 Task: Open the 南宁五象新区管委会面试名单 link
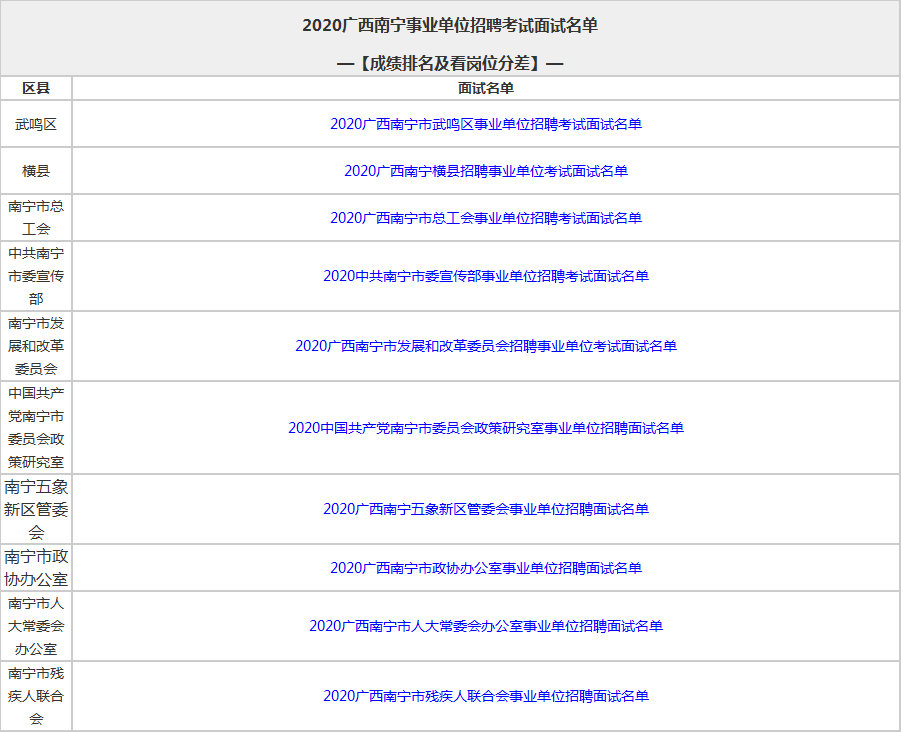point(486,509)
